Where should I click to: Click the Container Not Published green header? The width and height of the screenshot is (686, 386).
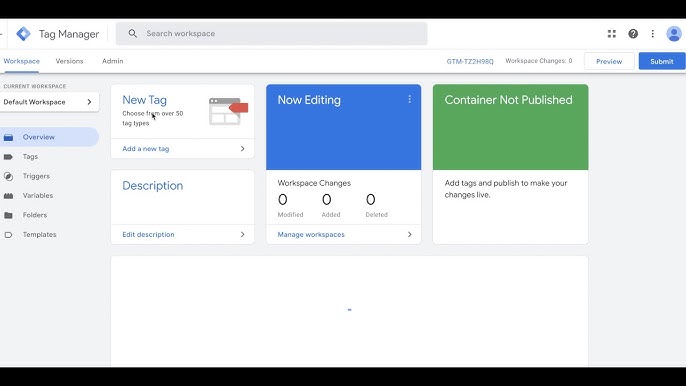pyautogui.click(x=511, y=127)
